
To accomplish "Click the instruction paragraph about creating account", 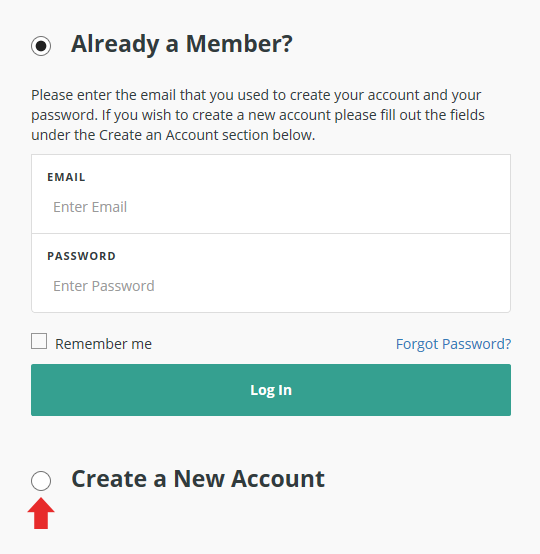I will [x=258, y=115].
